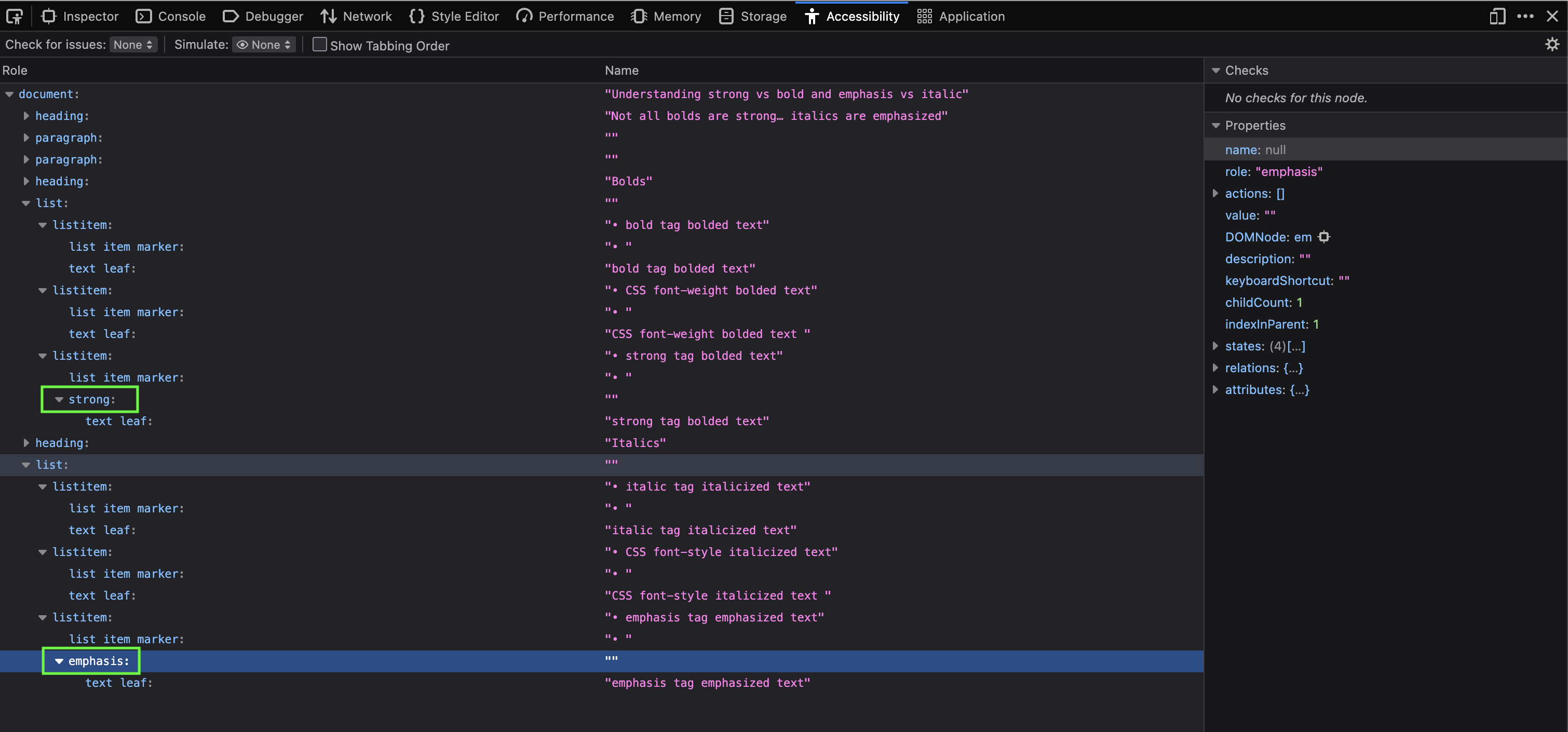
Task: Open the Check for issues dropdown
Action: coord(133,45)
